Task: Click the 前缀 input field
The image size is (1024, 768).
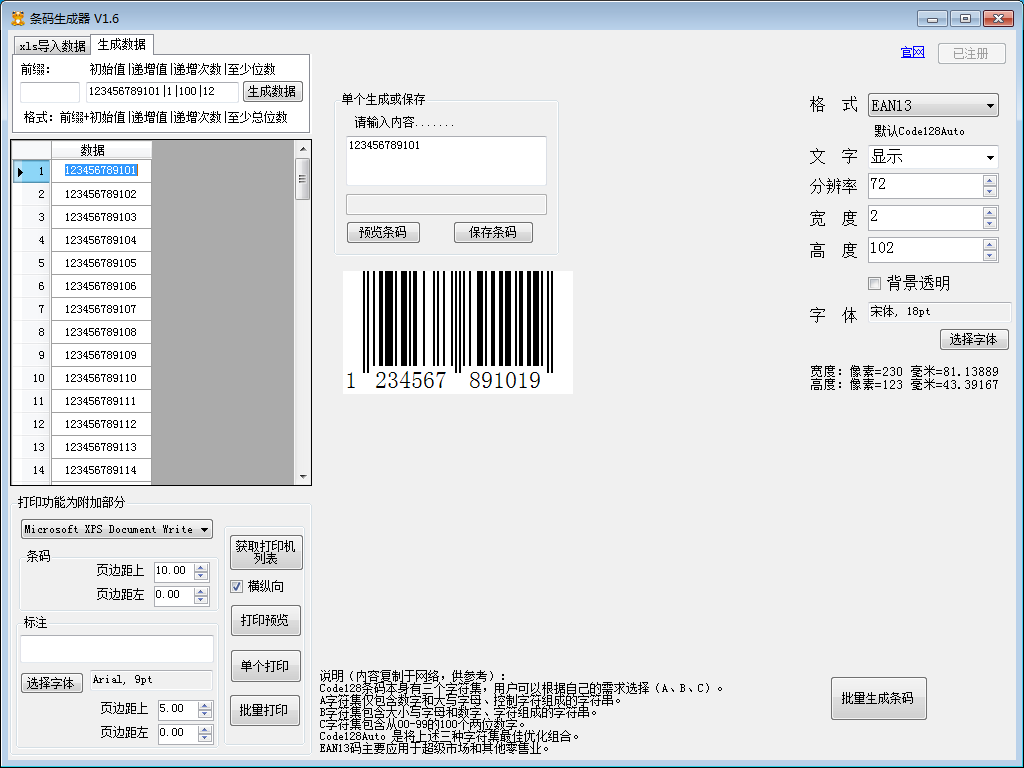Action: [x=50, y=91]
